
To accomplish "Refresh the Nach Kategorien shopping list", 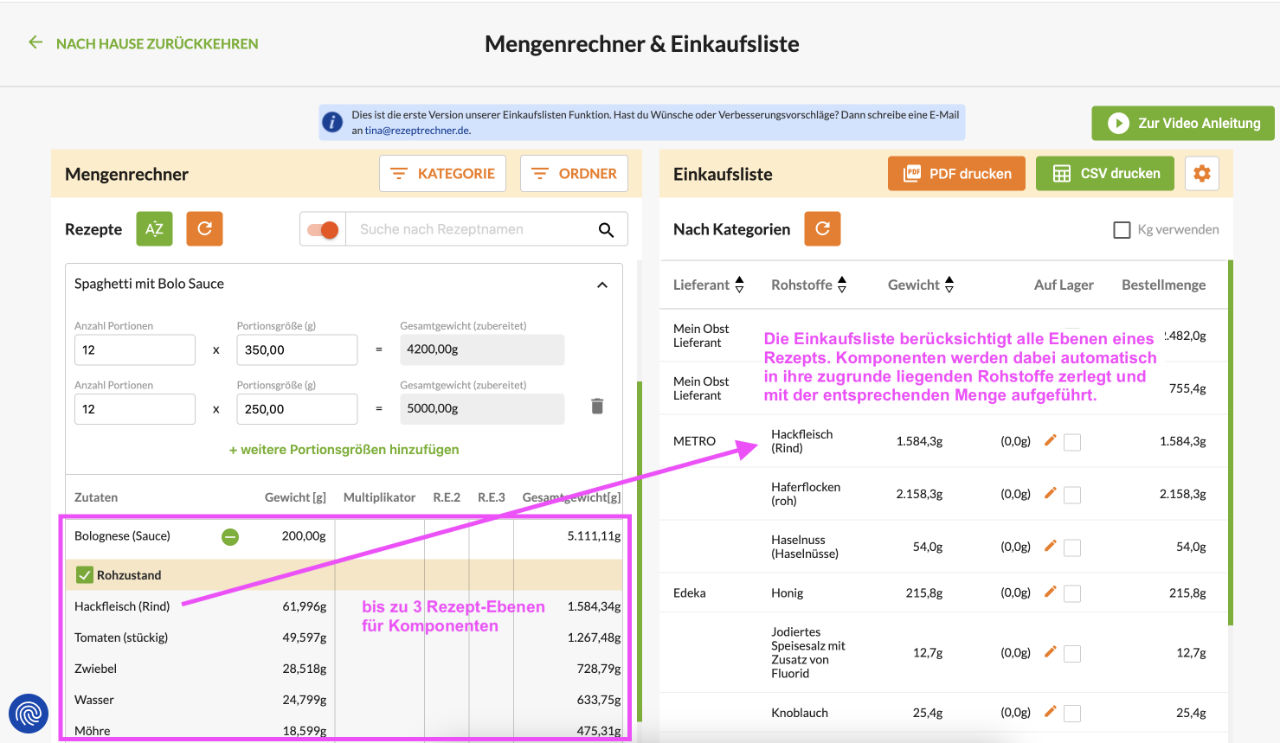I will pos(822,228).
